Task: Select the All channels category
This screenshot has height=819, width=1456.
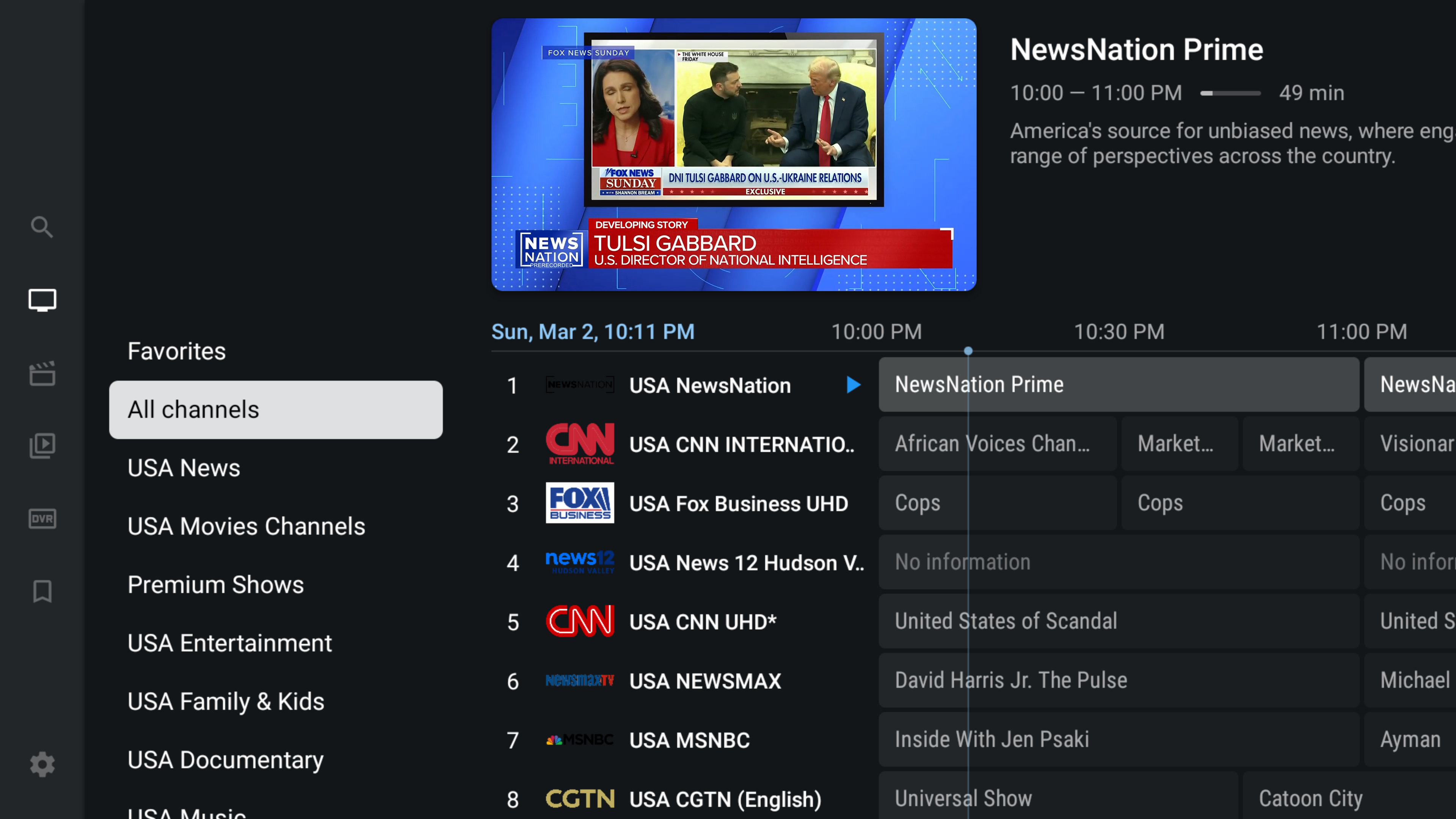Action: coord(276,410)
